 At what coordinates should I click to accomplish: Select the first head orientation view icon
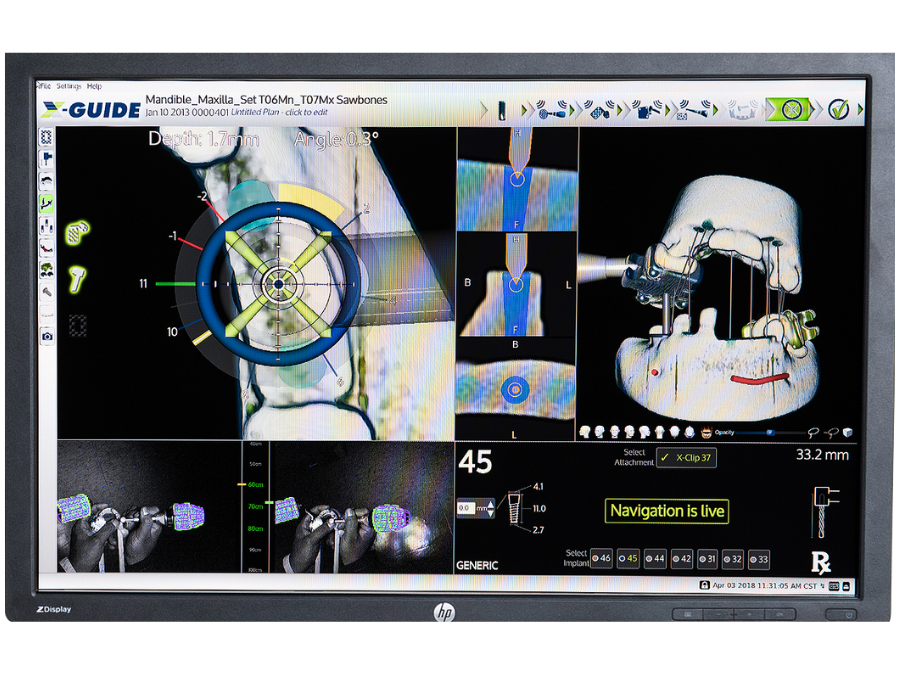[x=585, y=432]
